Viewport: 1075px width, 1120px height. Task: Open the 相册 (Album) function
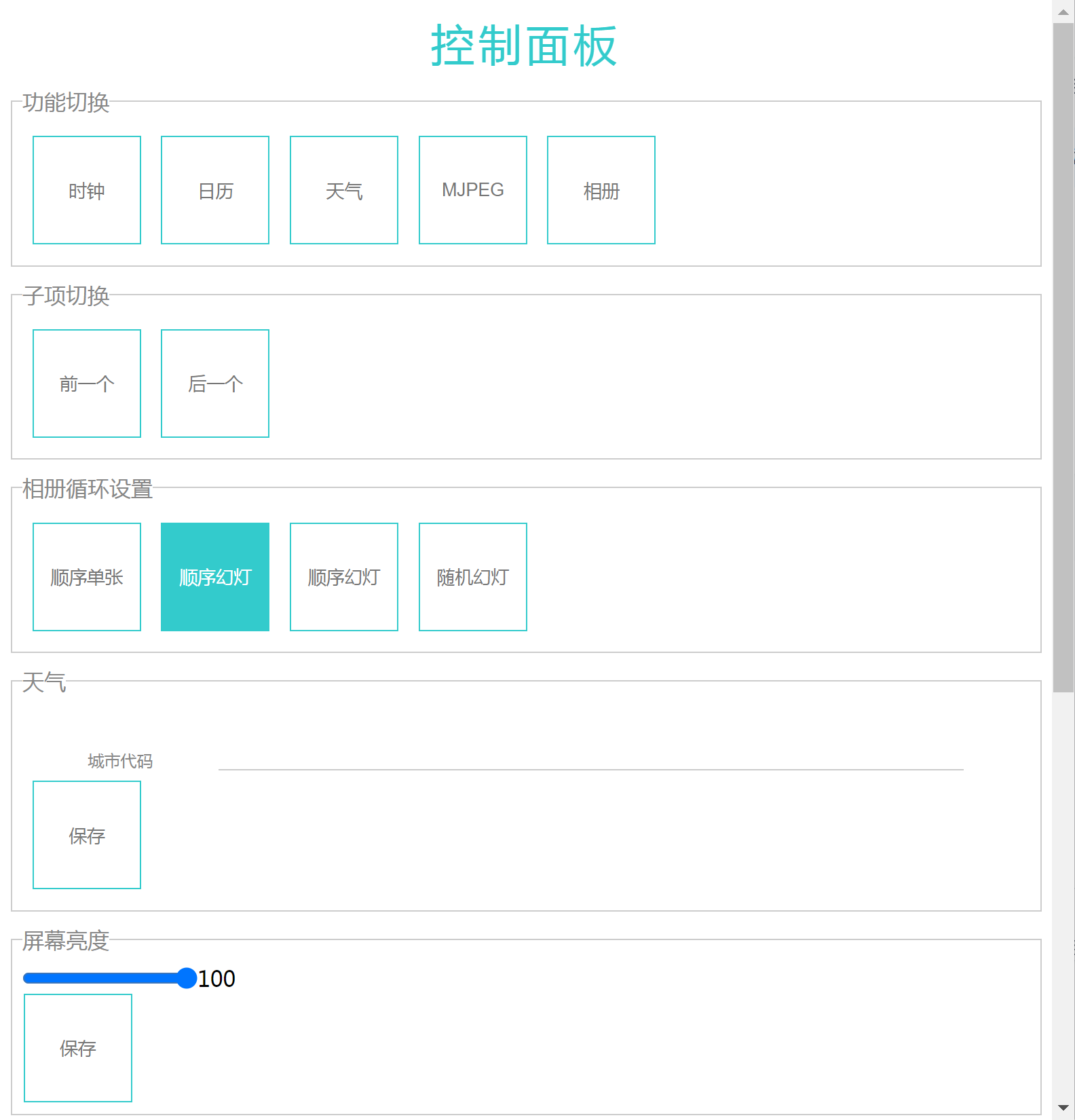[600, 190]
